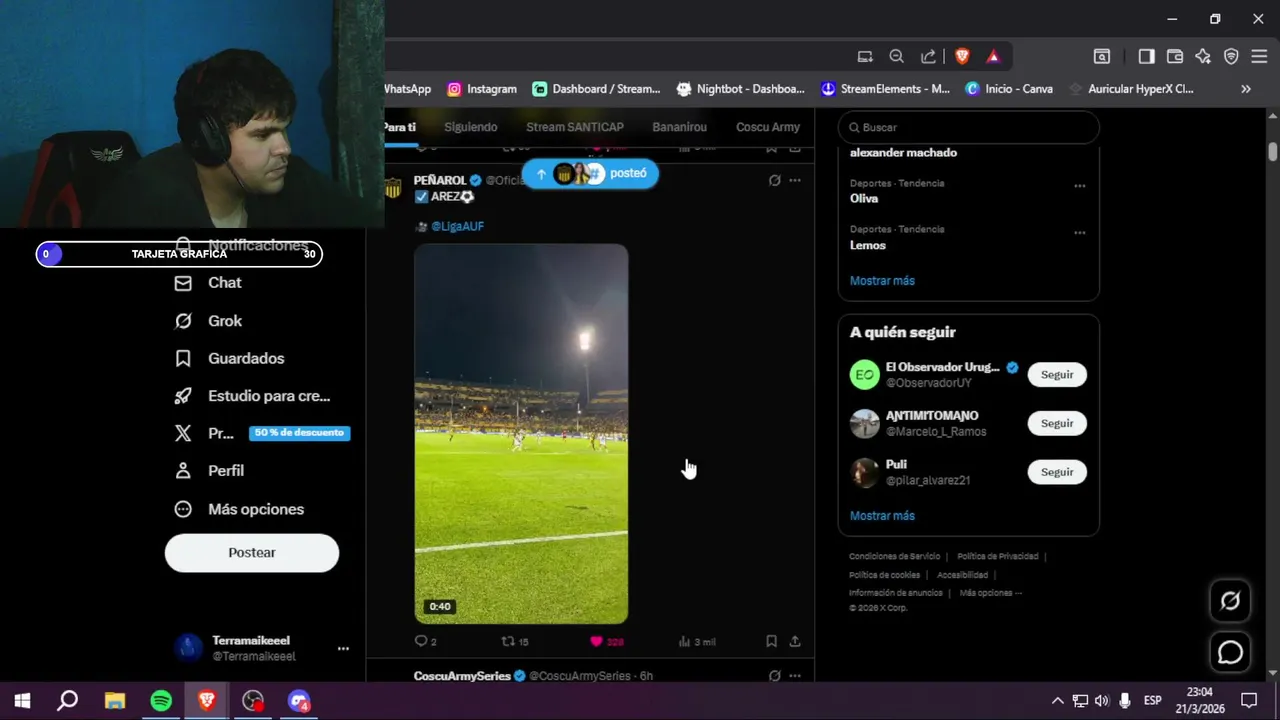Click the X page vertical scrollbar
The height and width of the screenshot is (720, 1280).
click(1273, 152)
